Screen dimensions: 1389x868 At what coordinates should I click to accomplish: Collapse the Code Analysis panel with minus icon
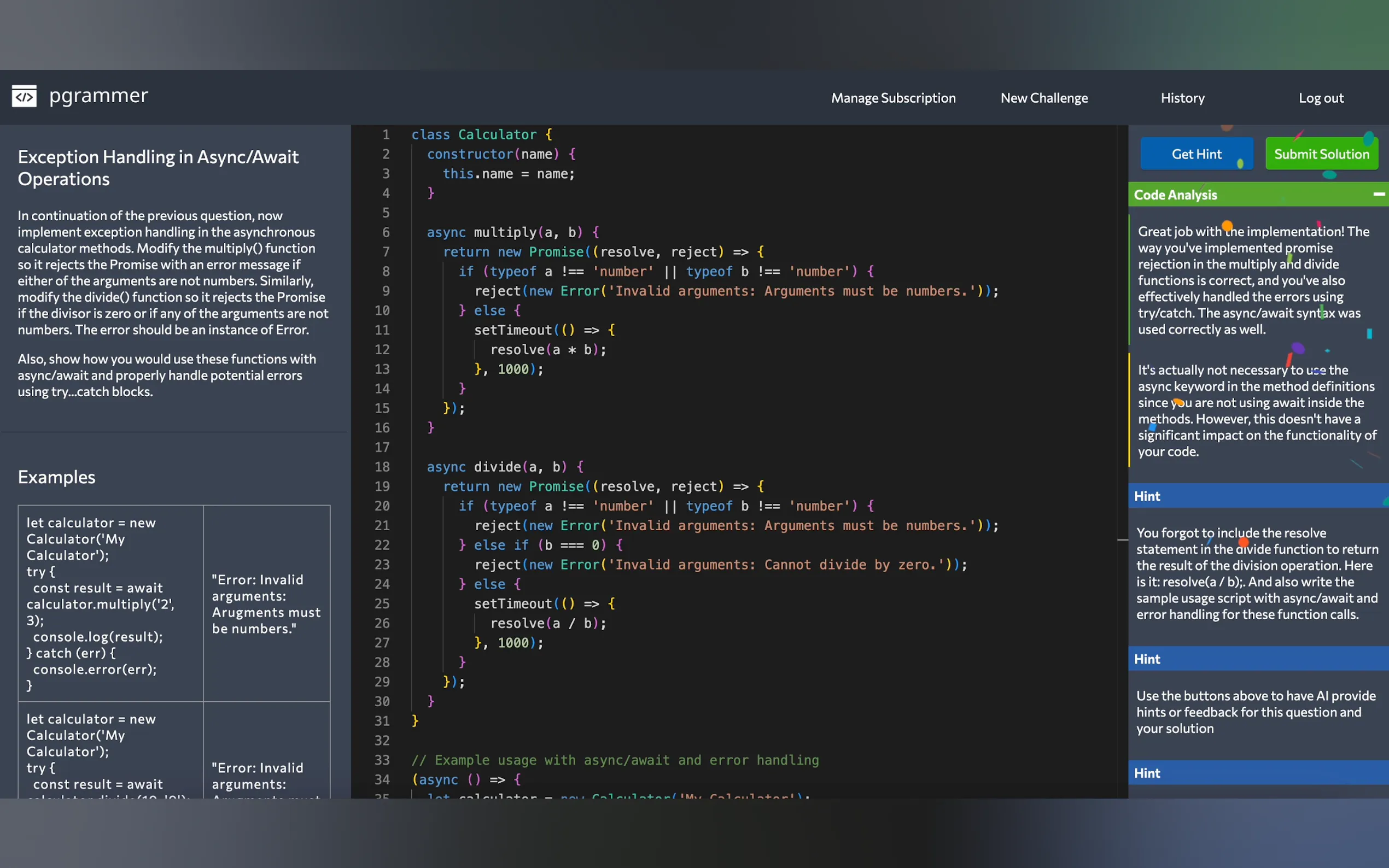(1378, 195)
